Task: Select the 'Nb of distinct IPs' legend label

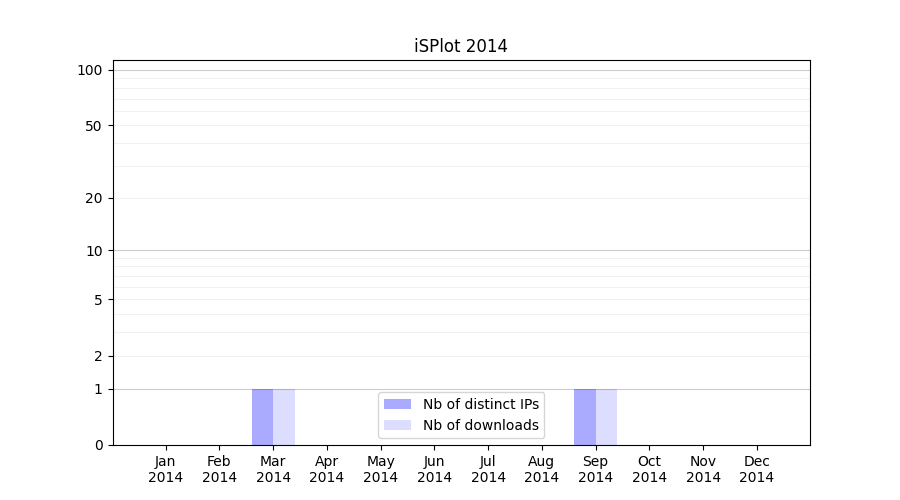Action: coord(480,404)
